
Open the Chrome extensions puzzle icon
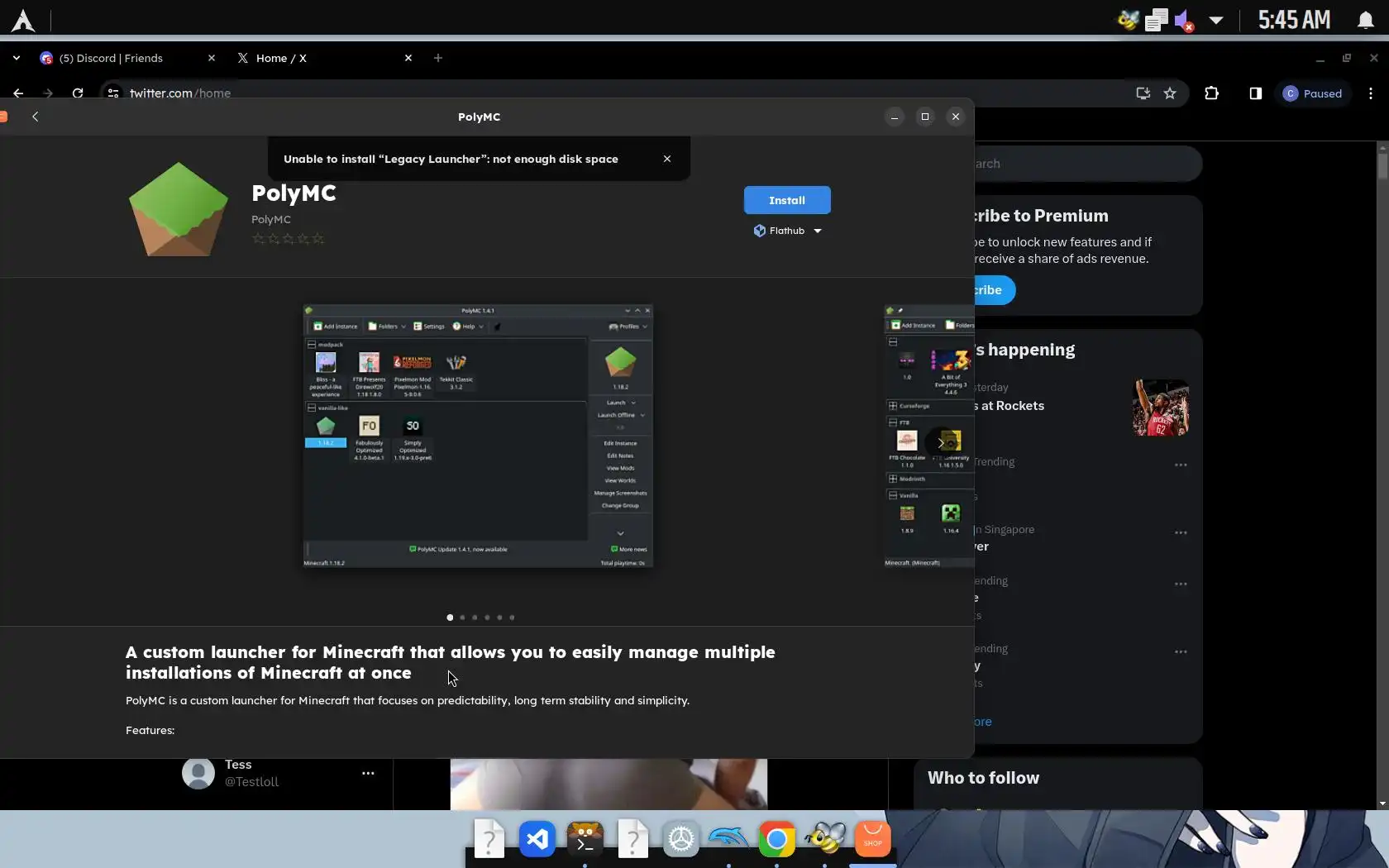pos(1212,93)
